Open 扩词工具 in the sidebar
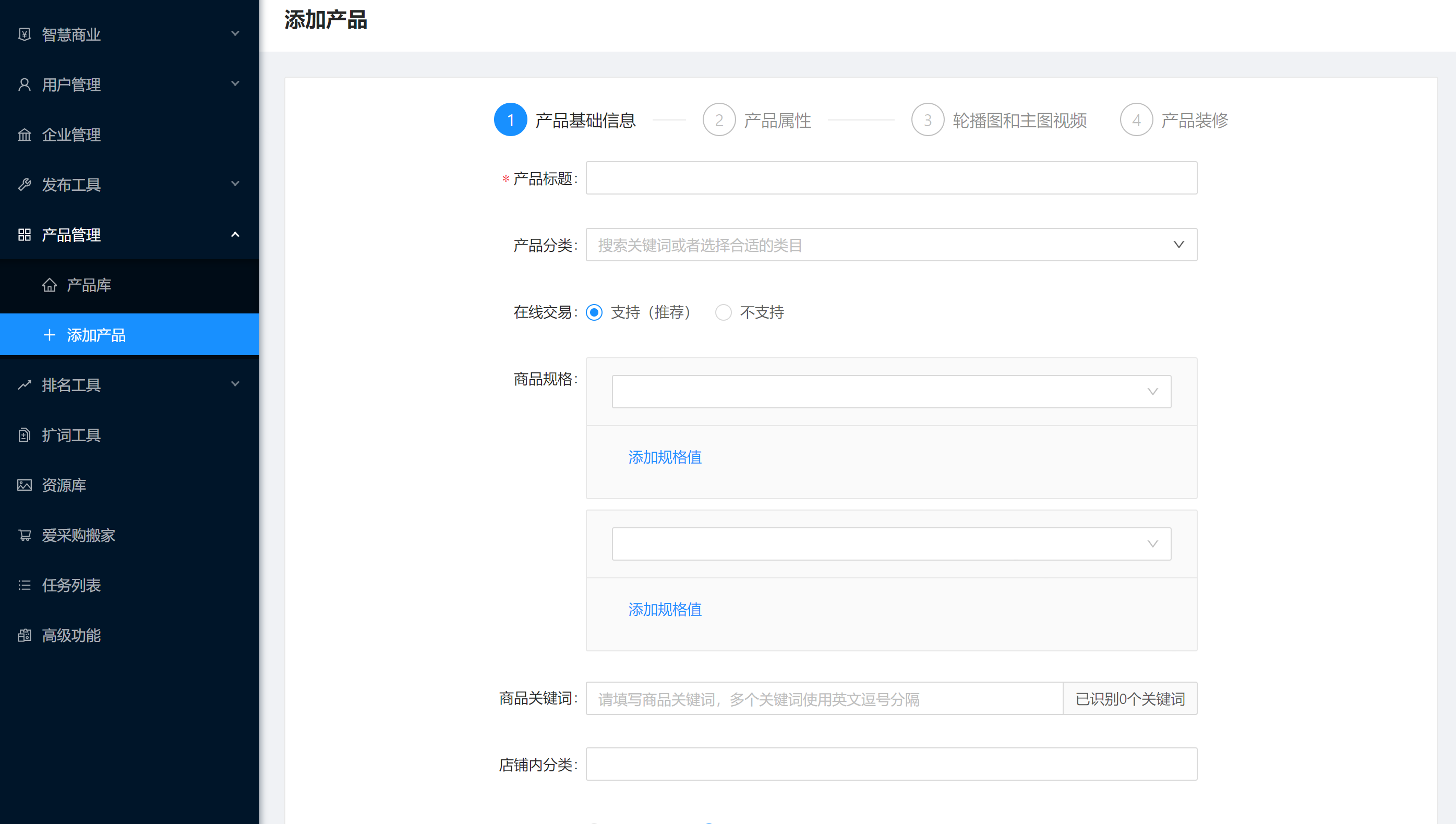The width and height of the screenshot is (1456, 824). 129,435
